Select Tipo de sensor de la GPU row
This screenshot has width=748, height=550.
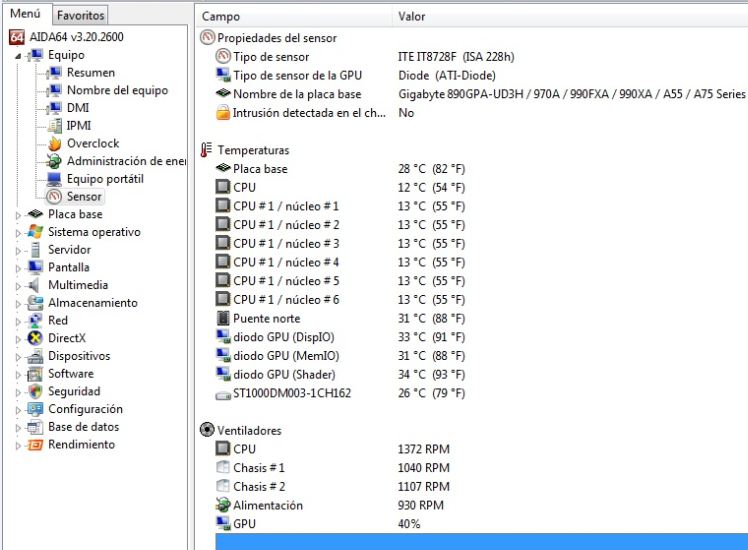[482, 75]
